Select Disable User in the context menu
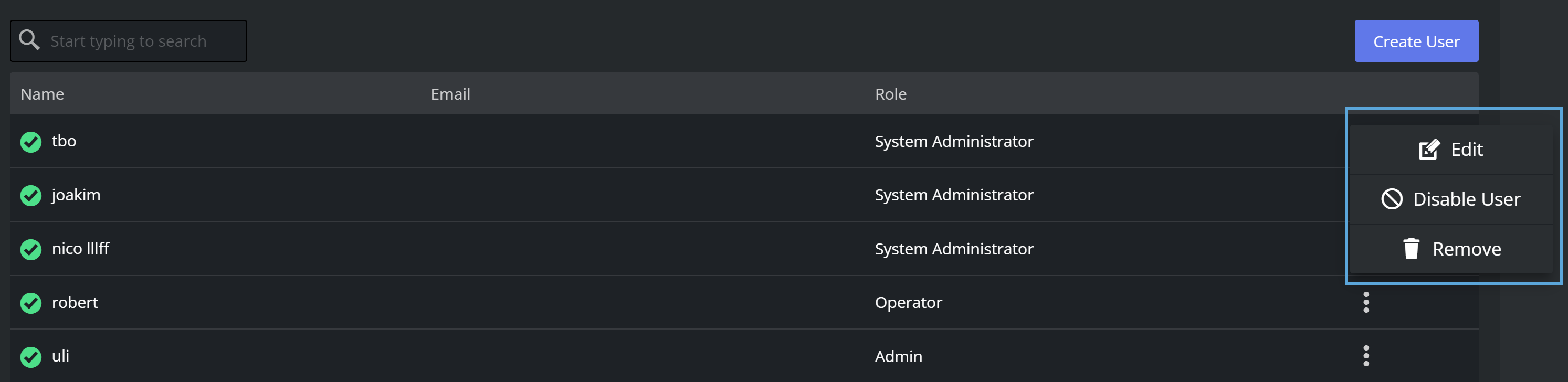 1466,199
